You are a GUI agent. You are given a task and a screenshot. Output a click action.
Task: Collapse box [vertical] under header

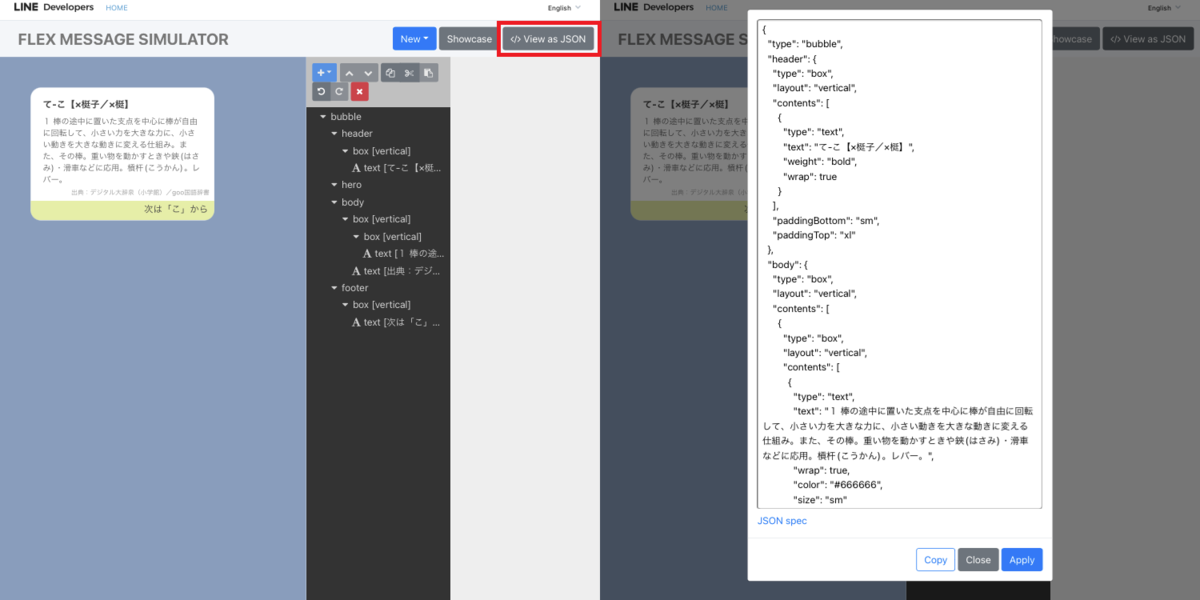[344, 151]
